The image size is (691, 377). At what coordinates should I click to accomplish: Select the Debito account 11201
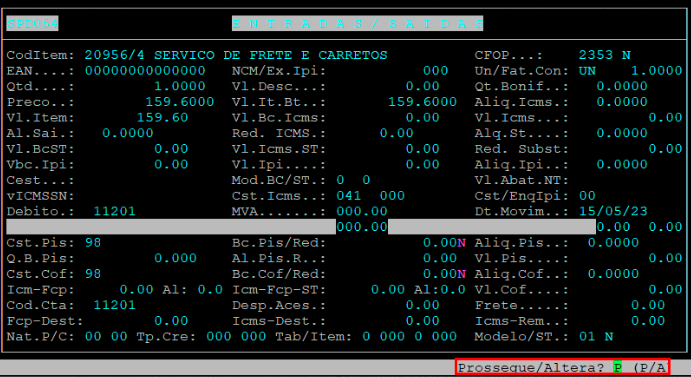pos(115,211)
